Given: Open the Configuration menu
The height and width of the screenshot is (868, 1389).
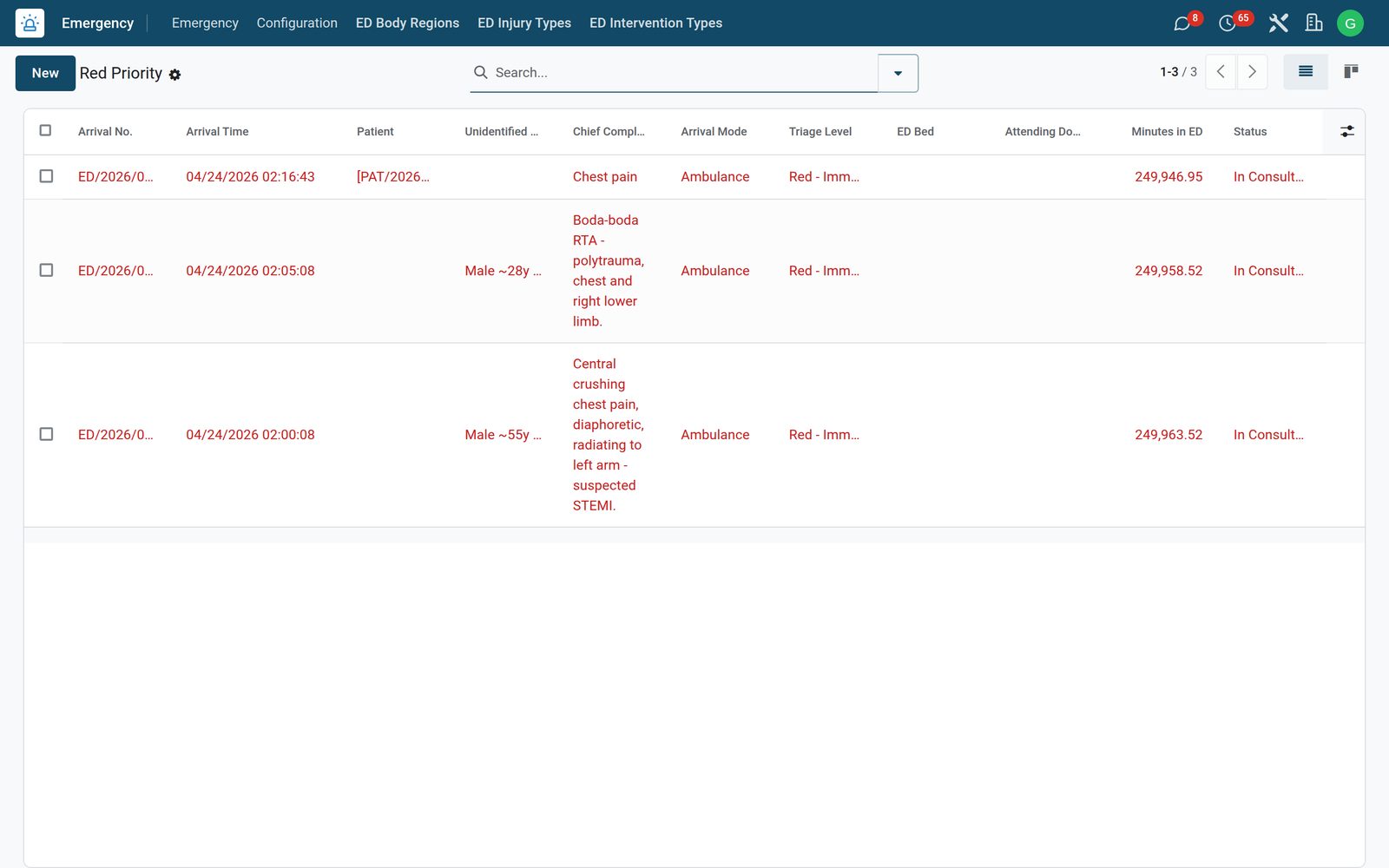Looking at the screenshot, I should [x=297, y=23].
